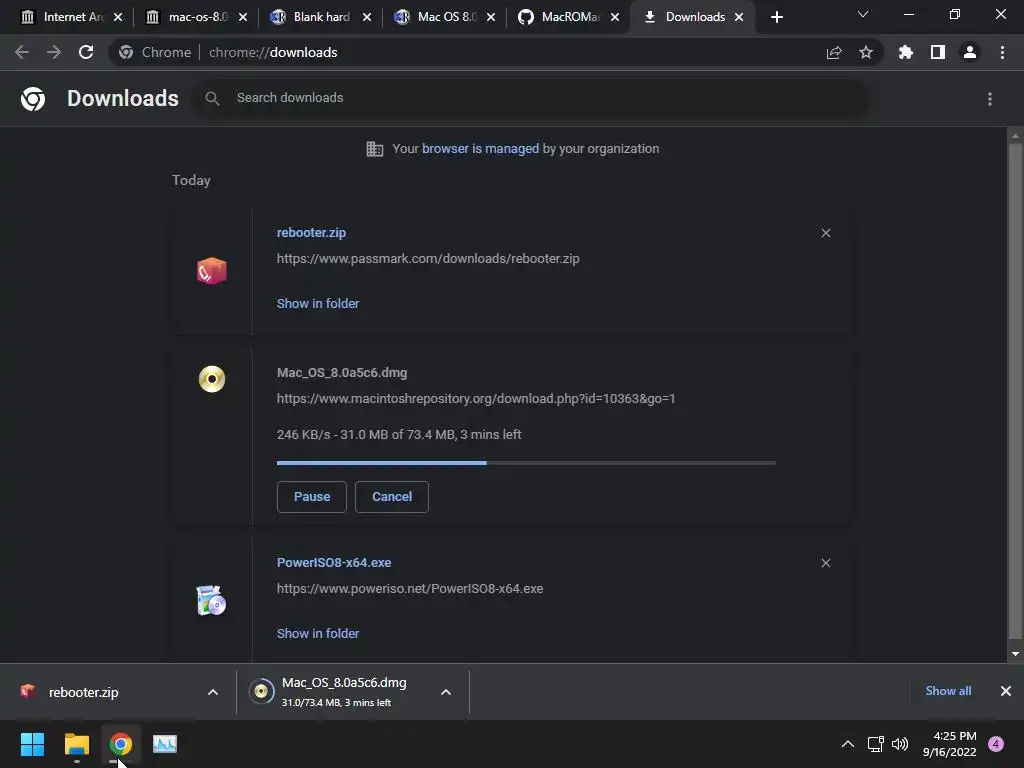Screen dimensions: 1024x768
Task: Pause the Mac_OS_8.0a5c6.dmg download
Action: [312, 497]
